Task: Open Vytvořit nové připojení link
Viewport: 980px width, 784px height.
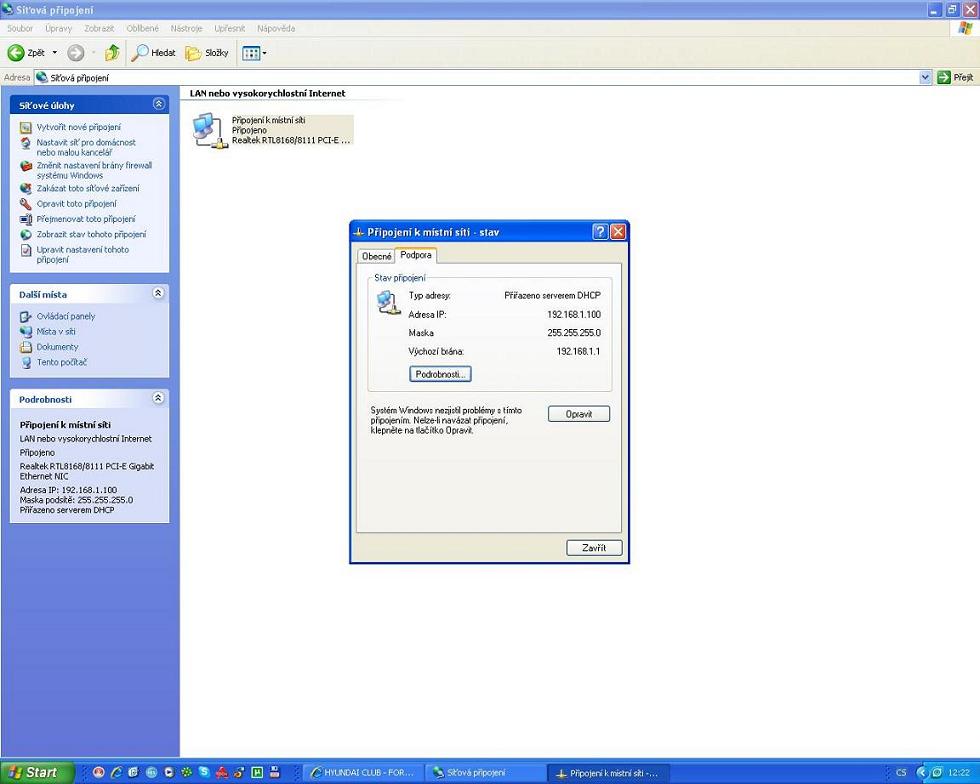Action: [79, 127]
